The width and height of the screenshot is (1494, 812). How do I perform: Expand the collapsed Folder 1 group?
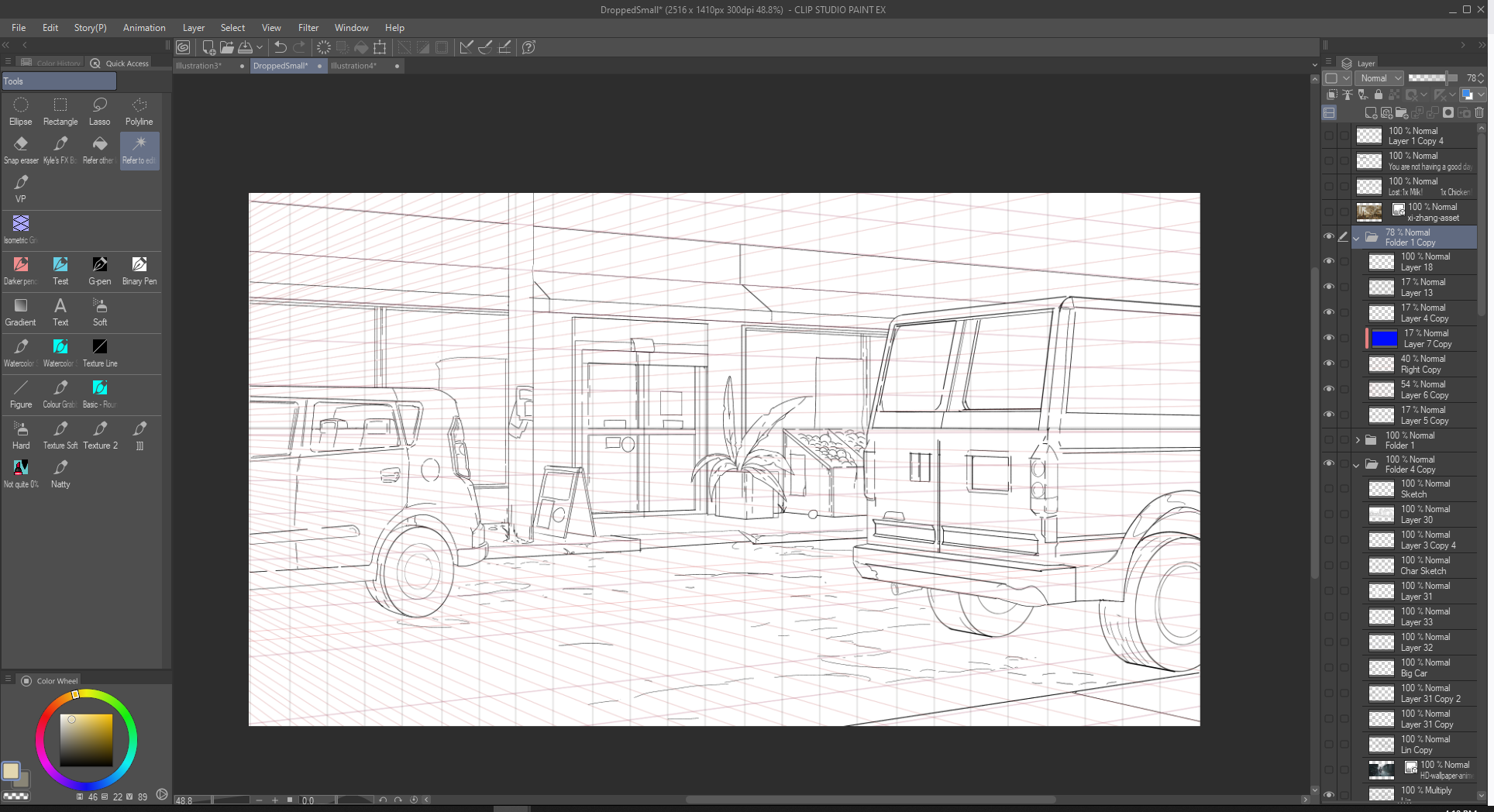point(1358,440)
